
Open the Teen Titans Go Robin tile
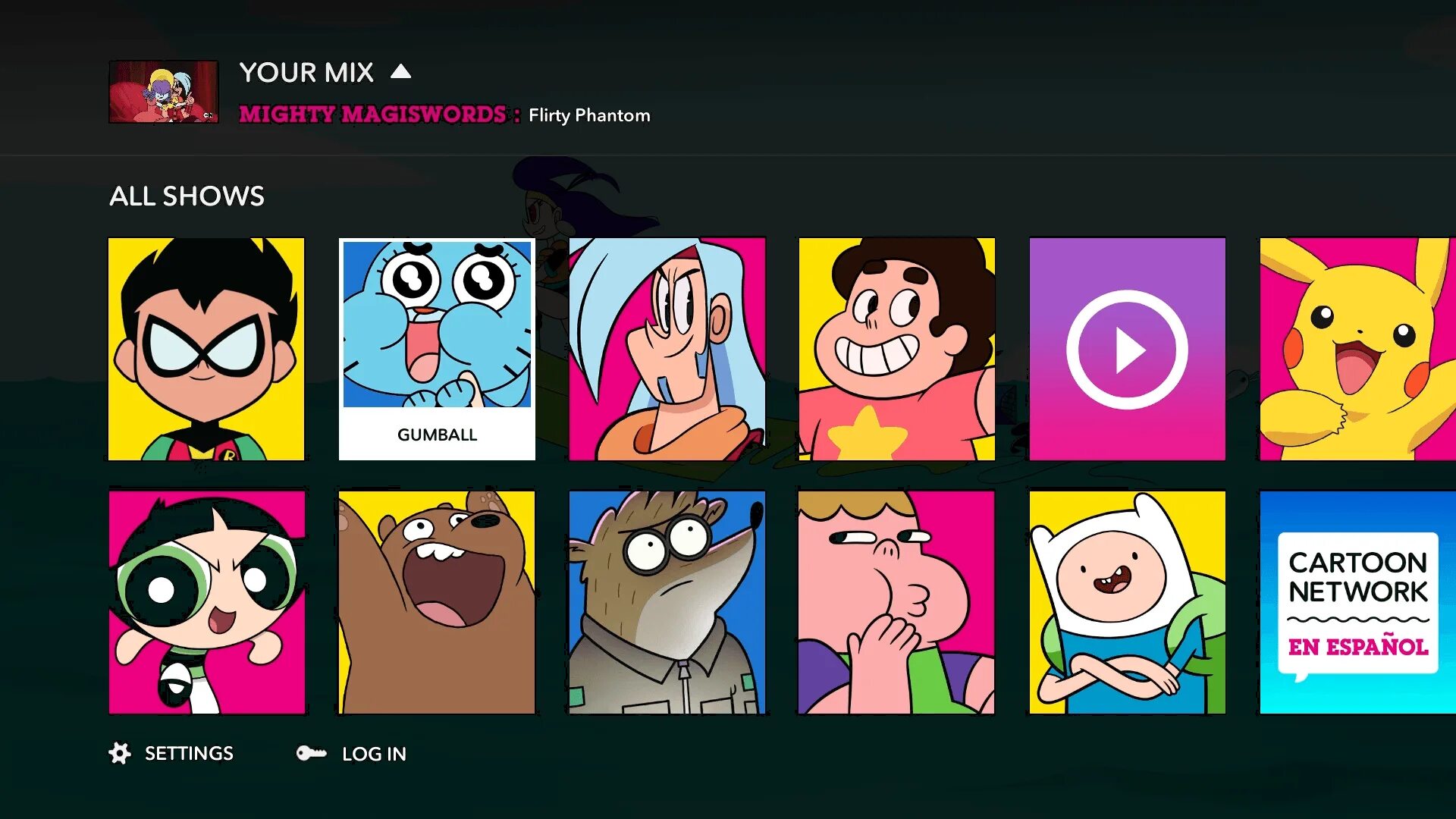click(206, 349)
